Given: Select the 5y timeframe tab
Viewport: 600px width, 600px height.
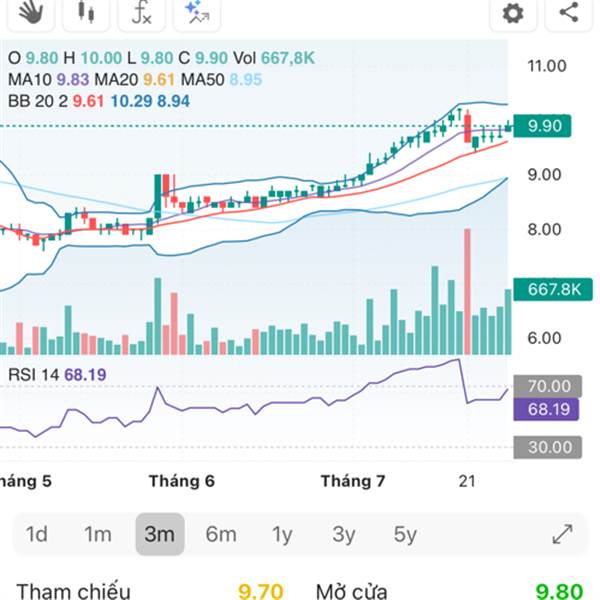Looking at the screenshot, I should click(x=405, y=534).
